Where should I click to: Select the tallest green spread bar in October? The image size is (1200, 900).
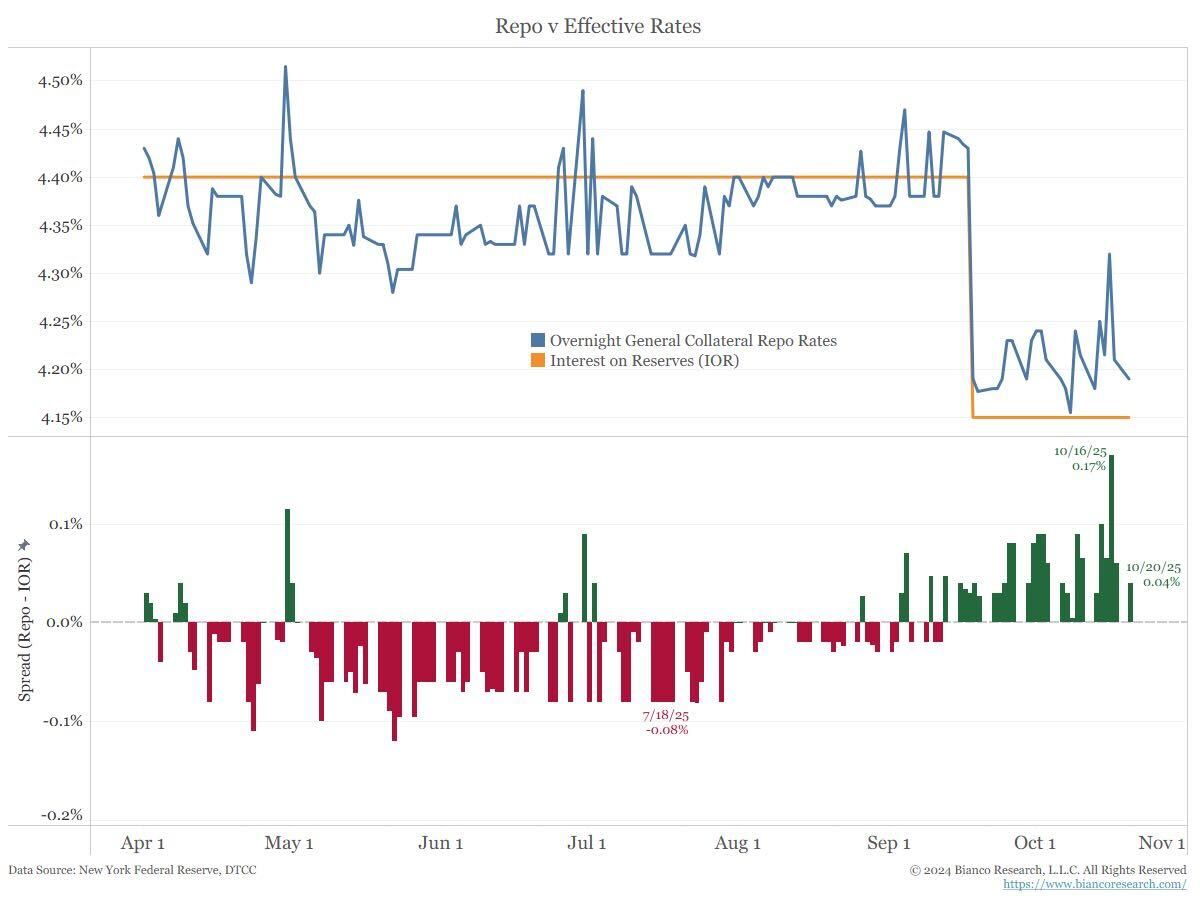(x=1111, y=538)
